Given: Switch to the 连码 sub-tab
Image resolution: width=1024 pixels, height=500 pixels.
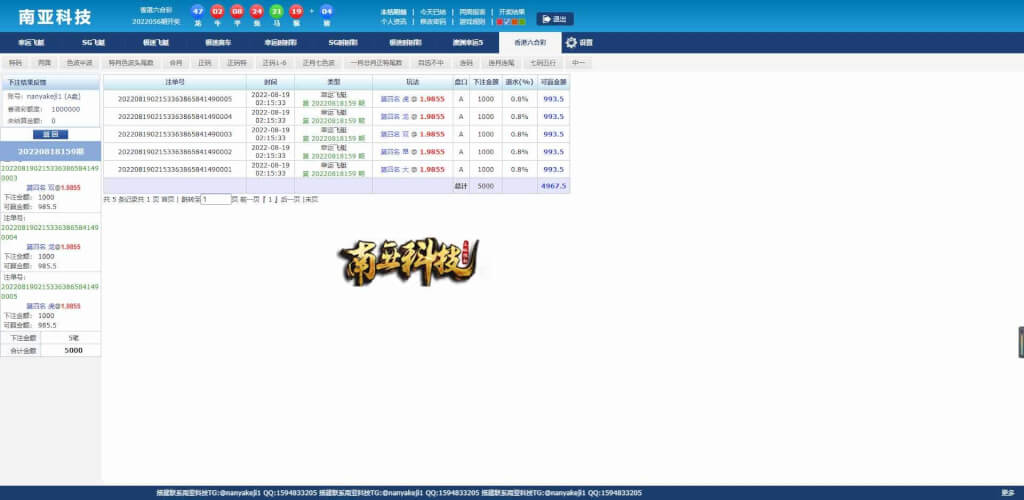Looking at the screenshot, I should click(466, 63).
